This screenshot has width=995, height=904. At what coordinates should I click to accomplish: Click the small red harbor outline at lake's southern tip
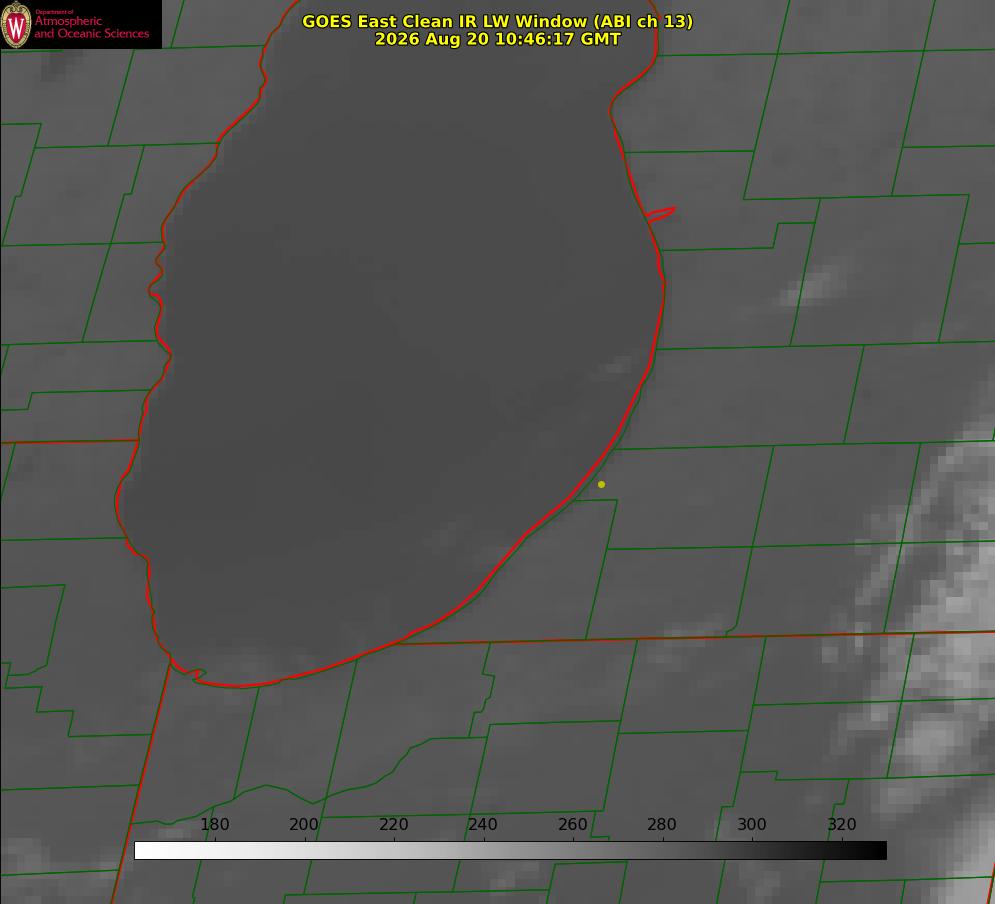click(x=190, y=671)
